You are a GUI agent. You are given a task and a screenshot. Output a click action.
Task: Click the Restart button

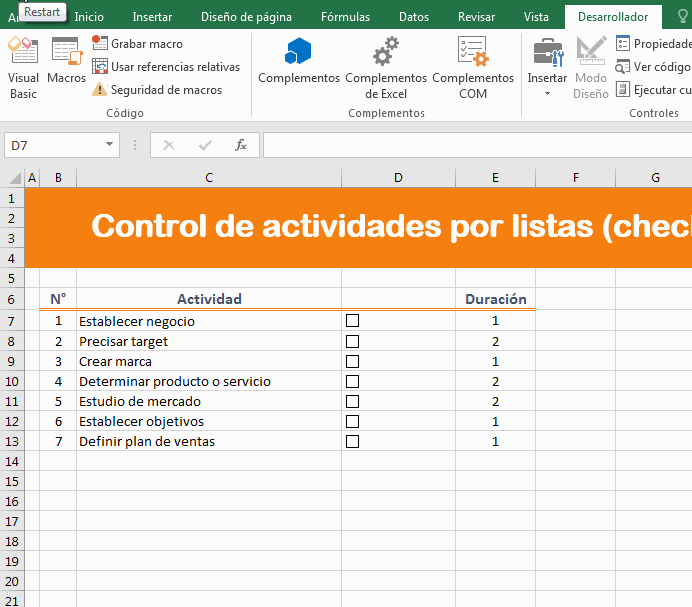pyautogui.click(x=42, y=12)
